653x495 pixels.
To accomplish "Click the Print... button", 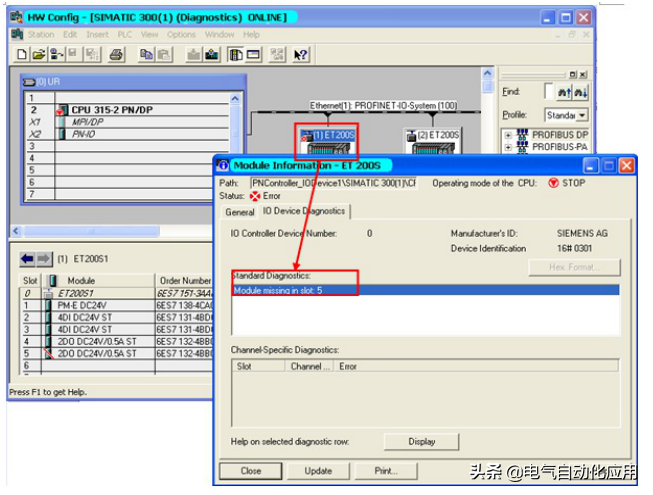I will click(385, 470).
